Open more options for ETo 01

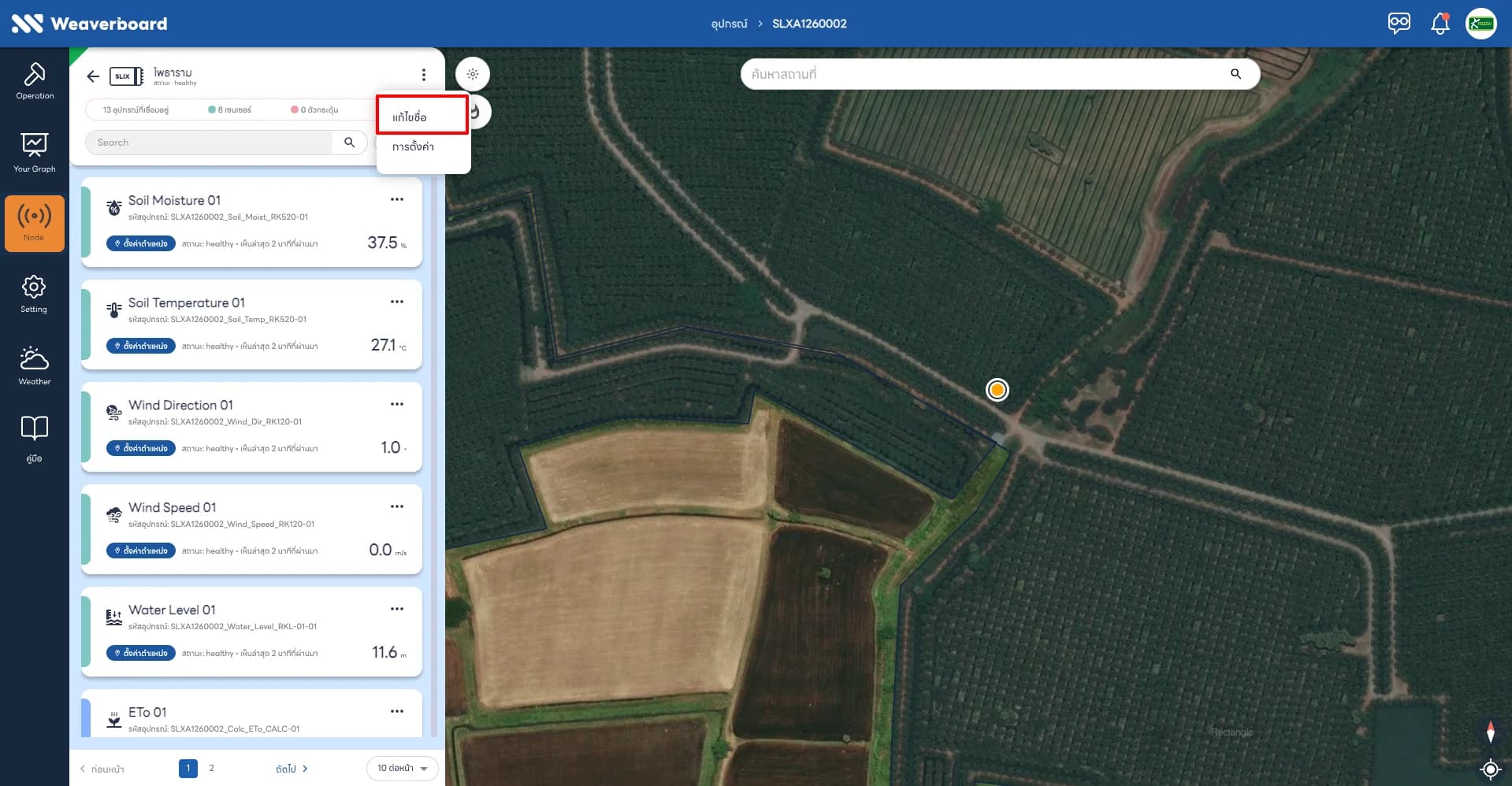click(x=397, y=711)
